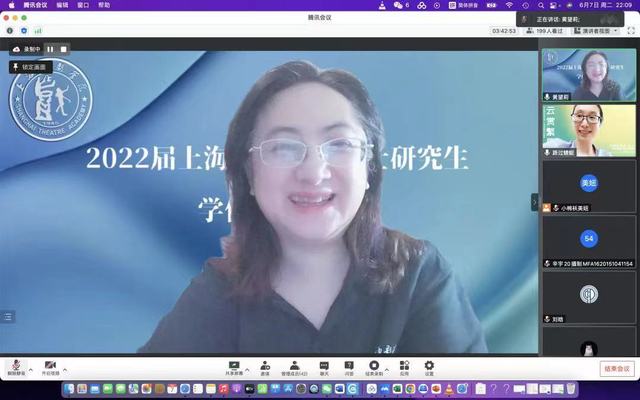Viewport: 640px width, 400px height.
Task: Open the 编辑 menu in menu bar
Action: coord(63,5)
